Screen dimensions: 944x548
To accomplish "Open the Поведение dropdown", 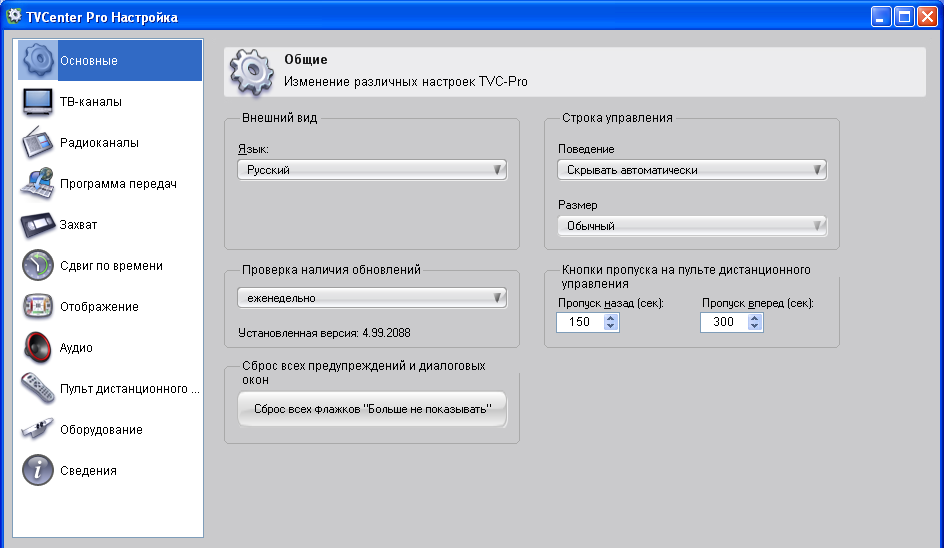I will (692, 170).
